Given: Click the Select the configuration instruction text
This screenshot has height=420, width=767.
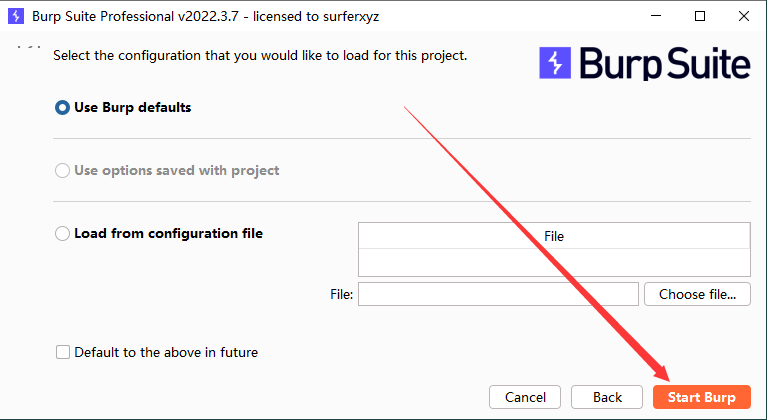Looking at the screenshot, I should (259, 55).
